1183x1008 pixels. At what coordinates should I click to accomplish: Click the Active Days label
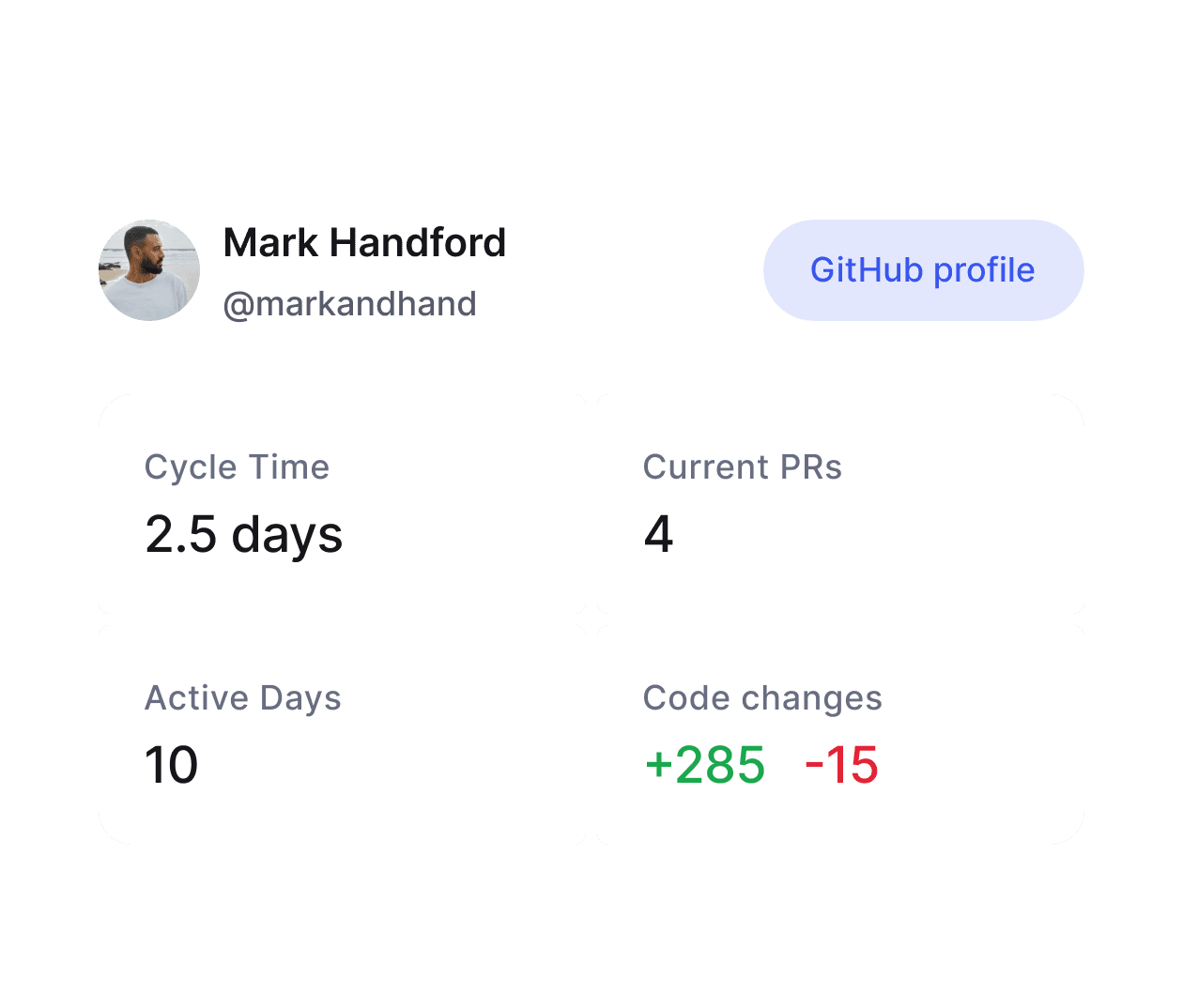coord(243,697)
